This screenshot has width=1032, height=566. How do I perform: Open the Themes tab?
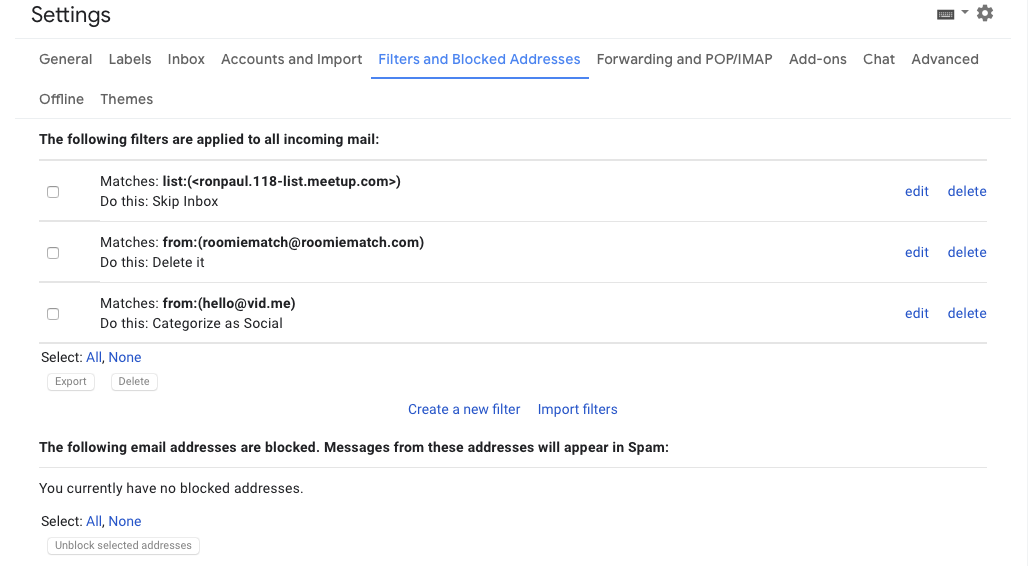pyautogui.click(x=126, y=99)
